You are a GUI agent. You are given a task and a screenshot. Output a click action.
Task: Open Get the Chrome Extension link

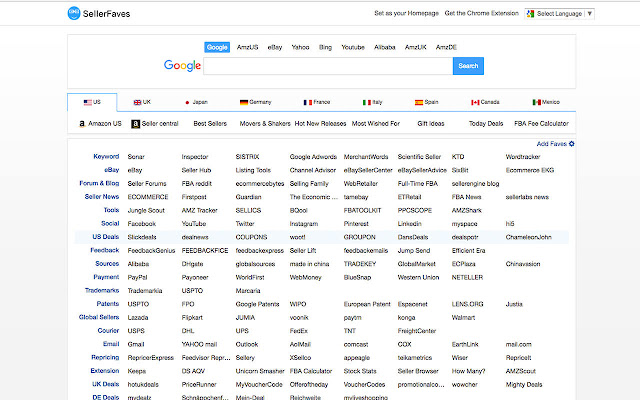(x=482, y=13)
